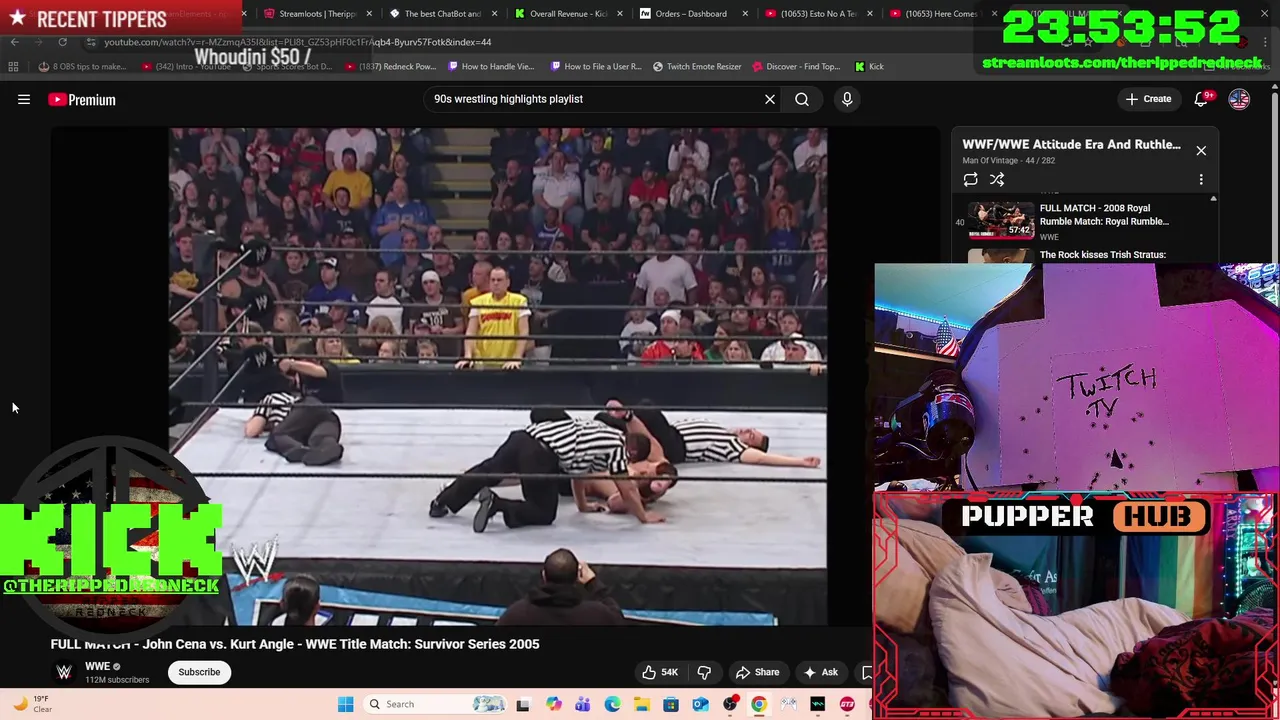
Task: Open Task View on the taskbar
Action: (522, 704)
